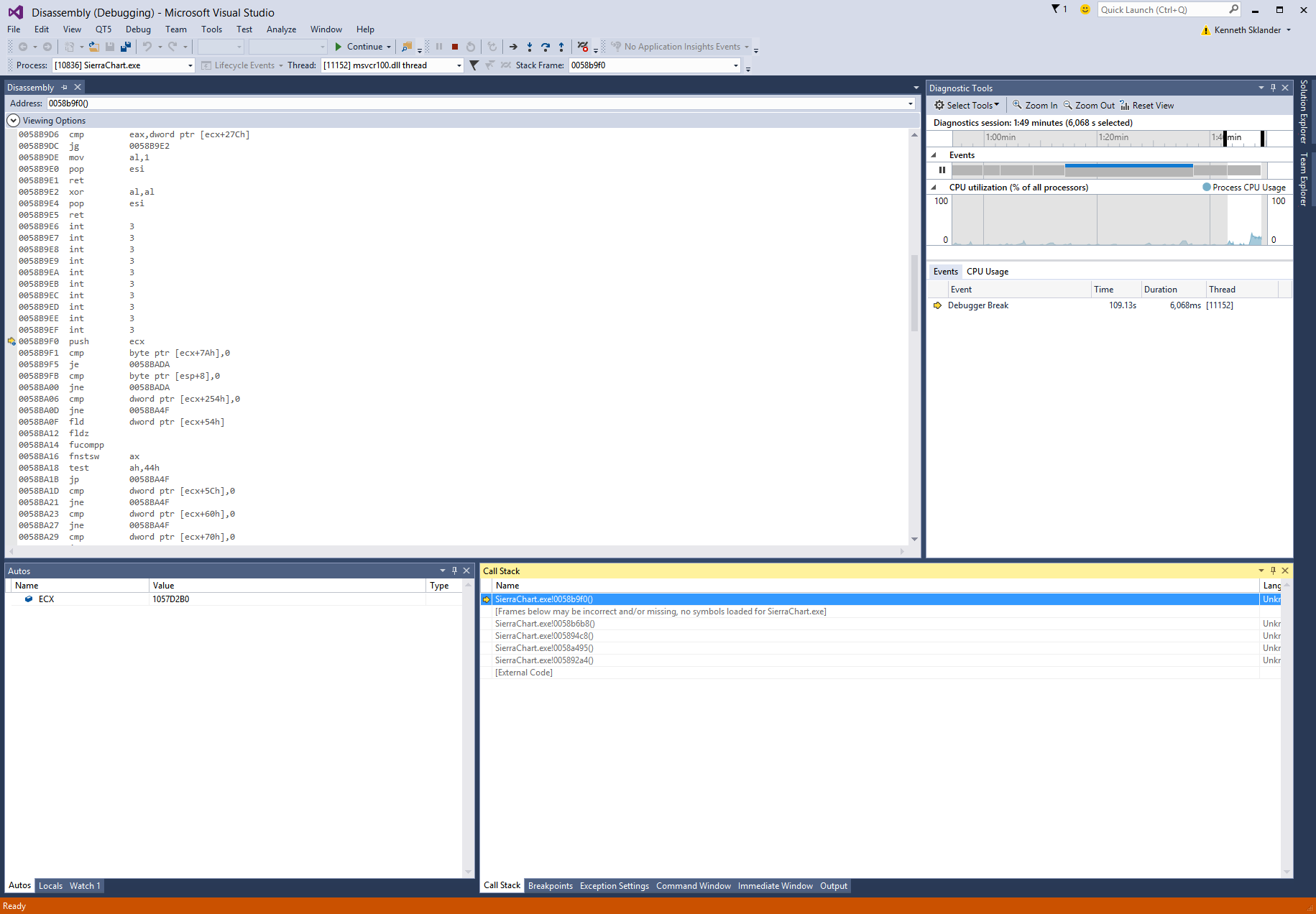
Task: Click the Navigate Backward icon
Action: [23, 47]
